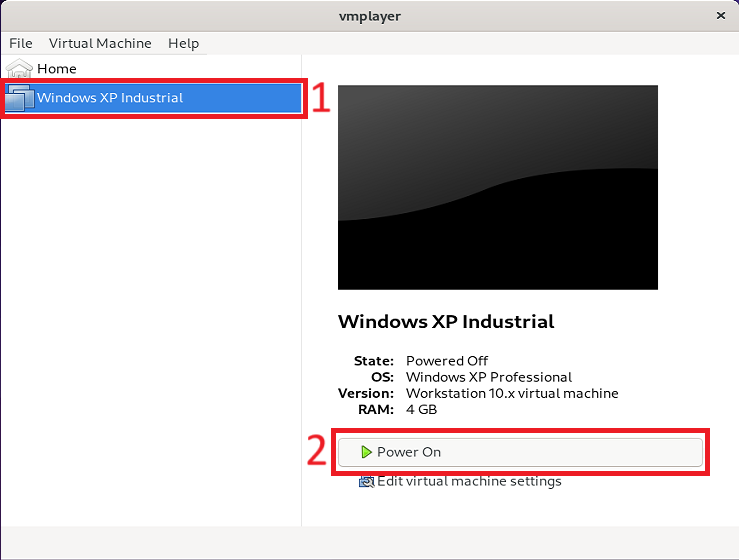Screen dimensions: 739x560
Task: Open the Virtual Machine menu
Action: 100,43
